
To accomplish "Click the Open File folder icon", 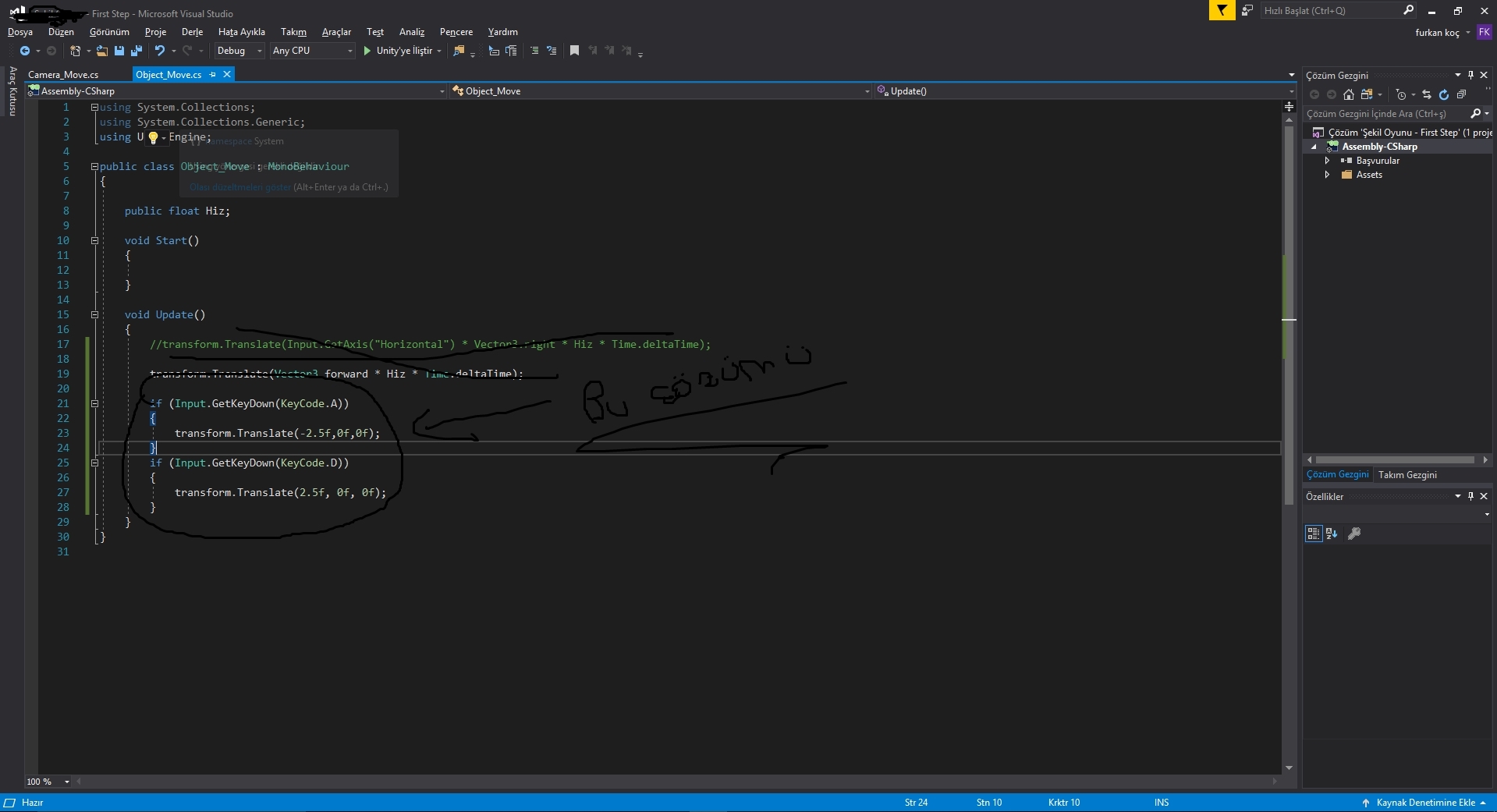I will click(102, 51).
